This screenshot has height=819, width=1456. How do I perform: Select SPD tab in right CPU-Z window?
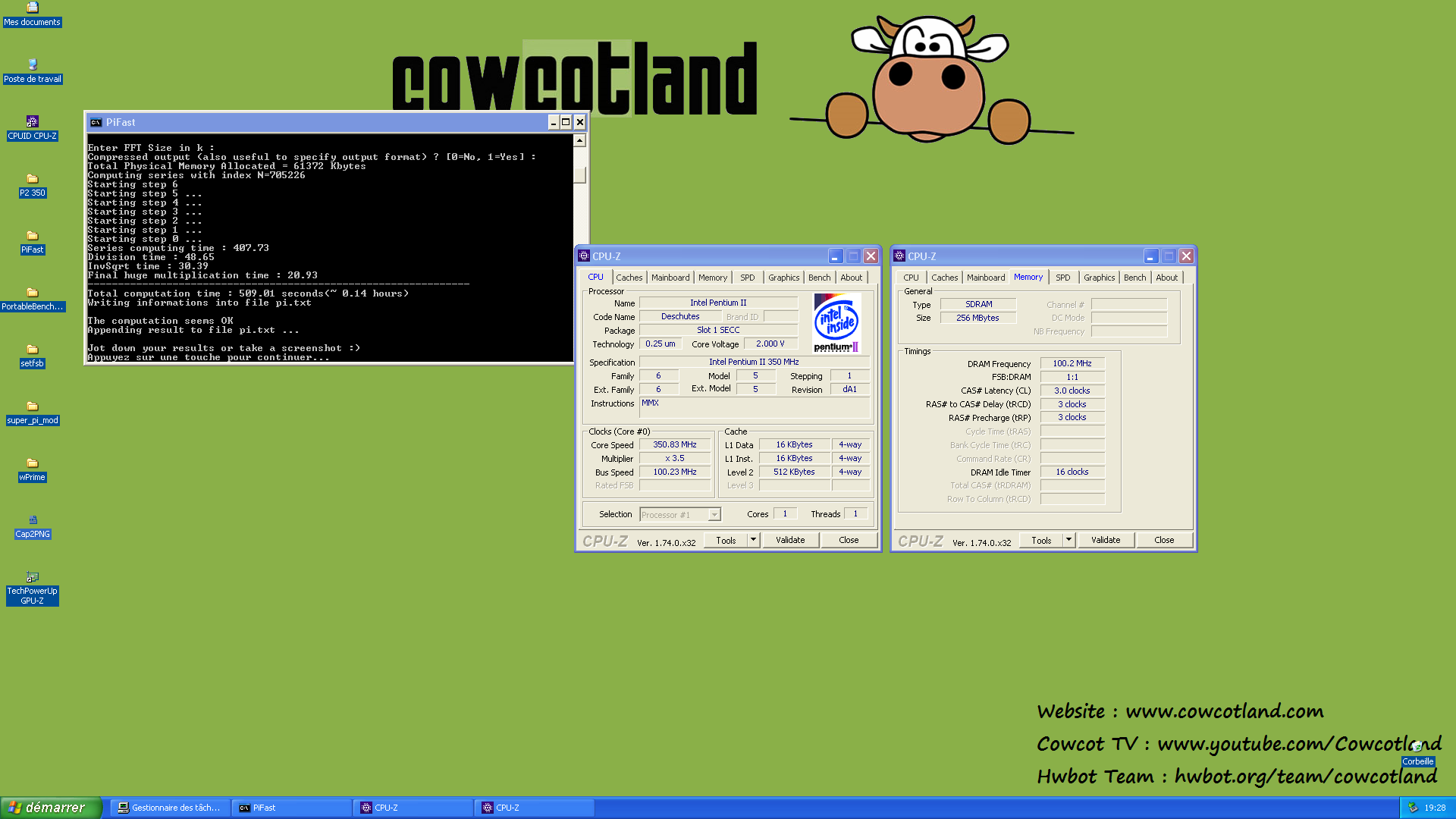[x=1063, y=278]
